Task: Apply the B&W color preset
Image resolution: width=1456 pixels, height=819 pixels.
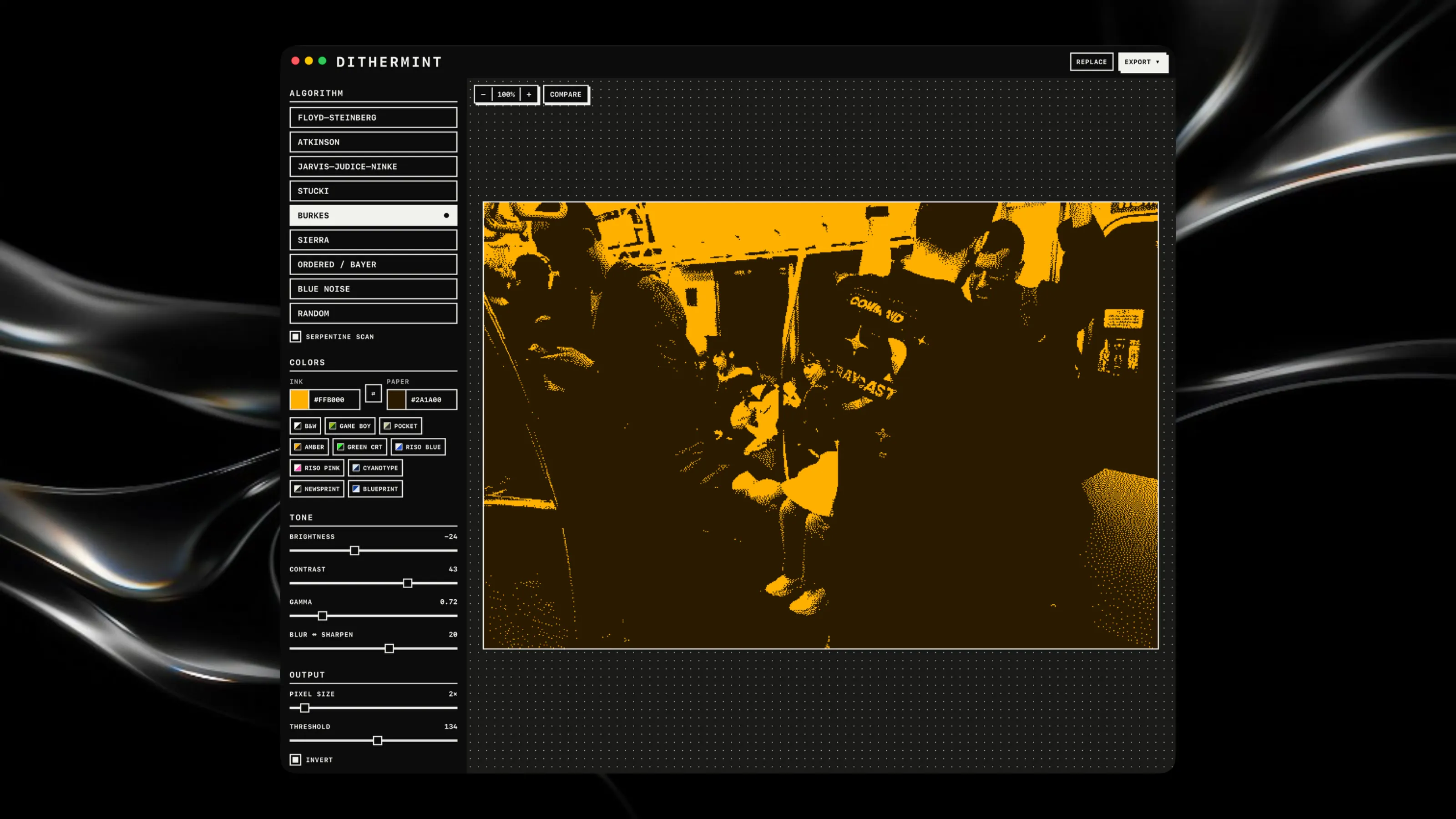Action: pos(305,425)
